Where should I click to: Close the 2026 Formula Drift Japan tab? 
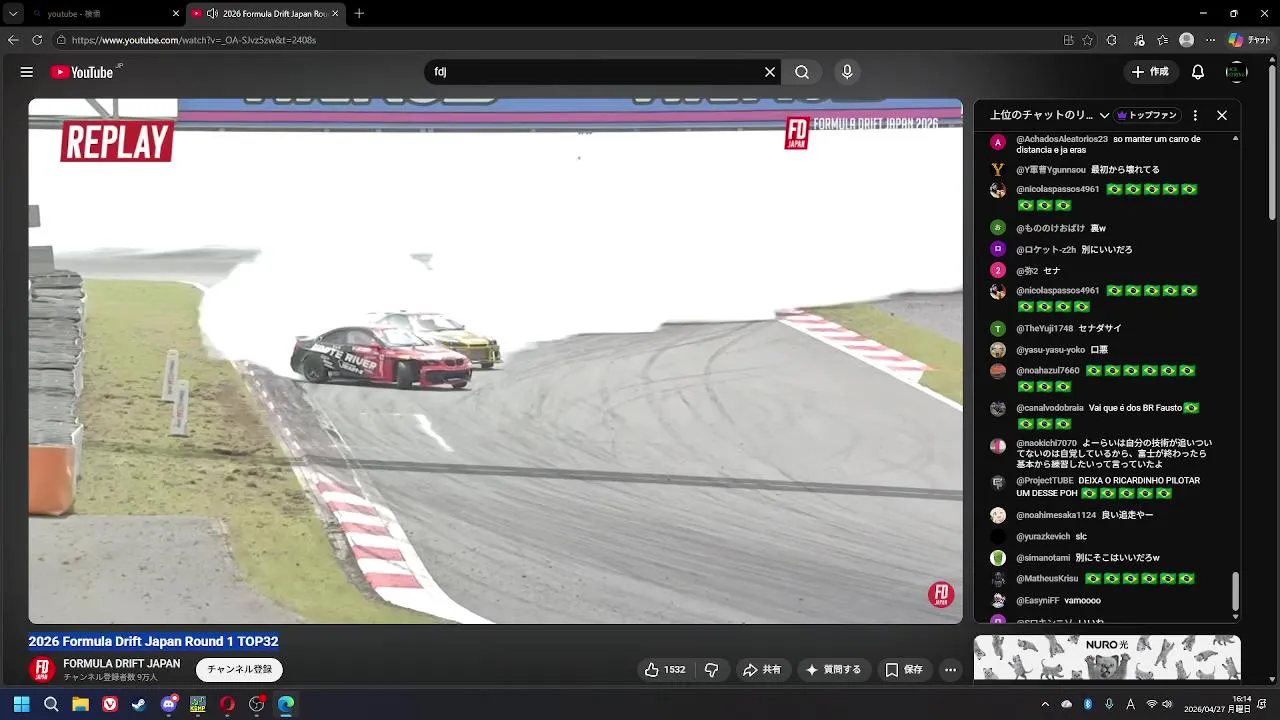[335, 14]
